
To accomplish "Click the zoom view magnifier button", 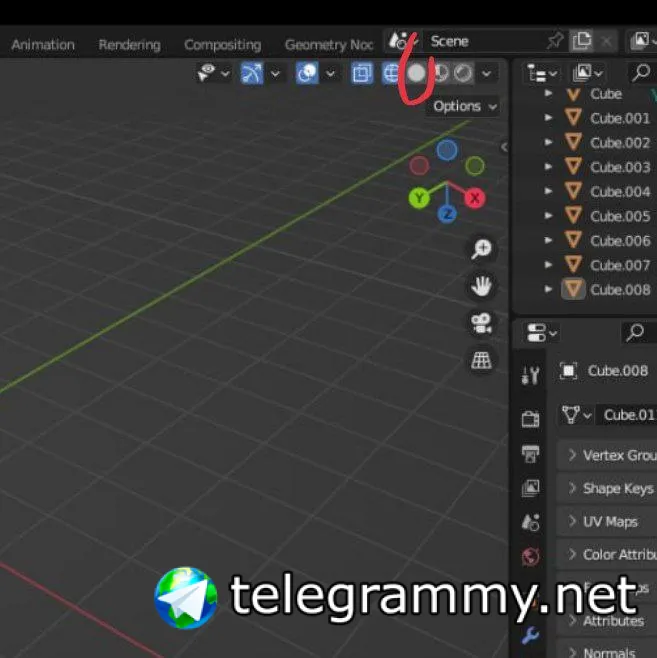I will pos(482,250).
